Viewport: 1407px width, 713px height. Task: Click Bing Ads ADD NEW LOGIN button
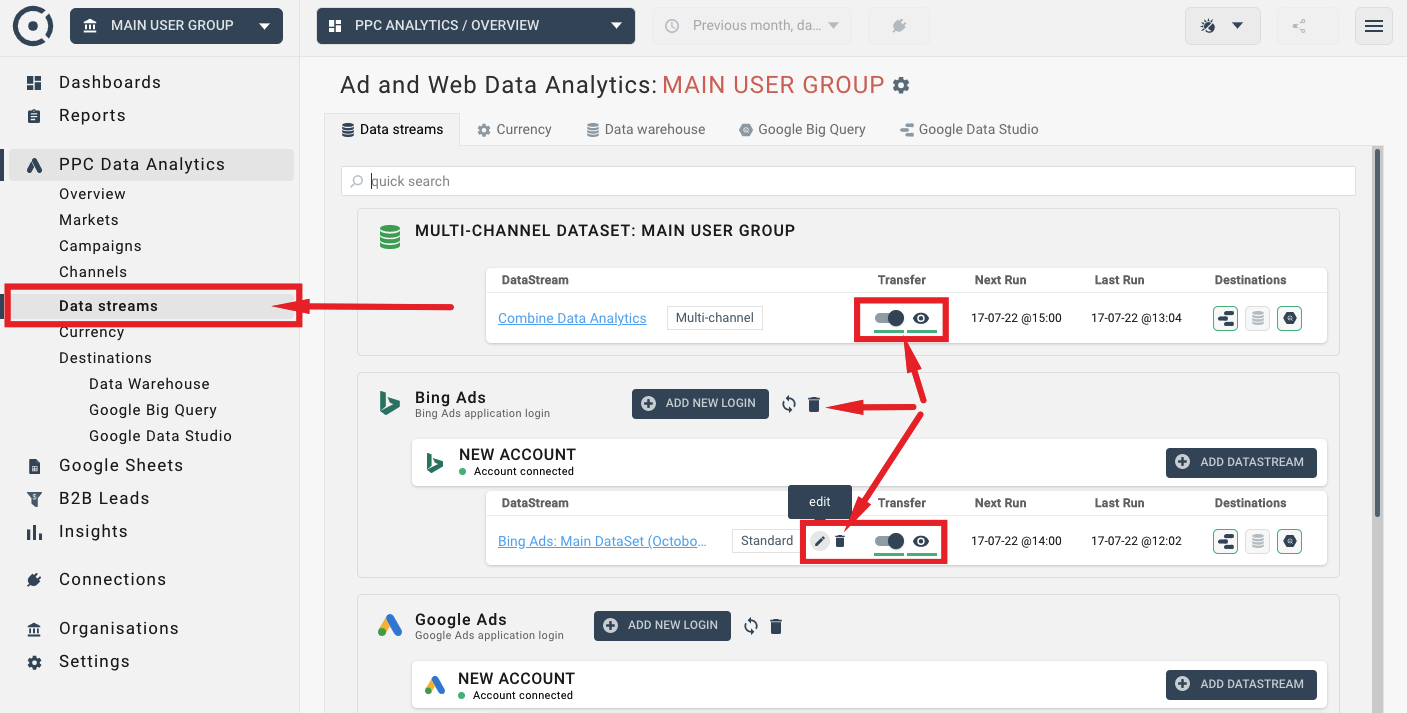pos(700,403)
